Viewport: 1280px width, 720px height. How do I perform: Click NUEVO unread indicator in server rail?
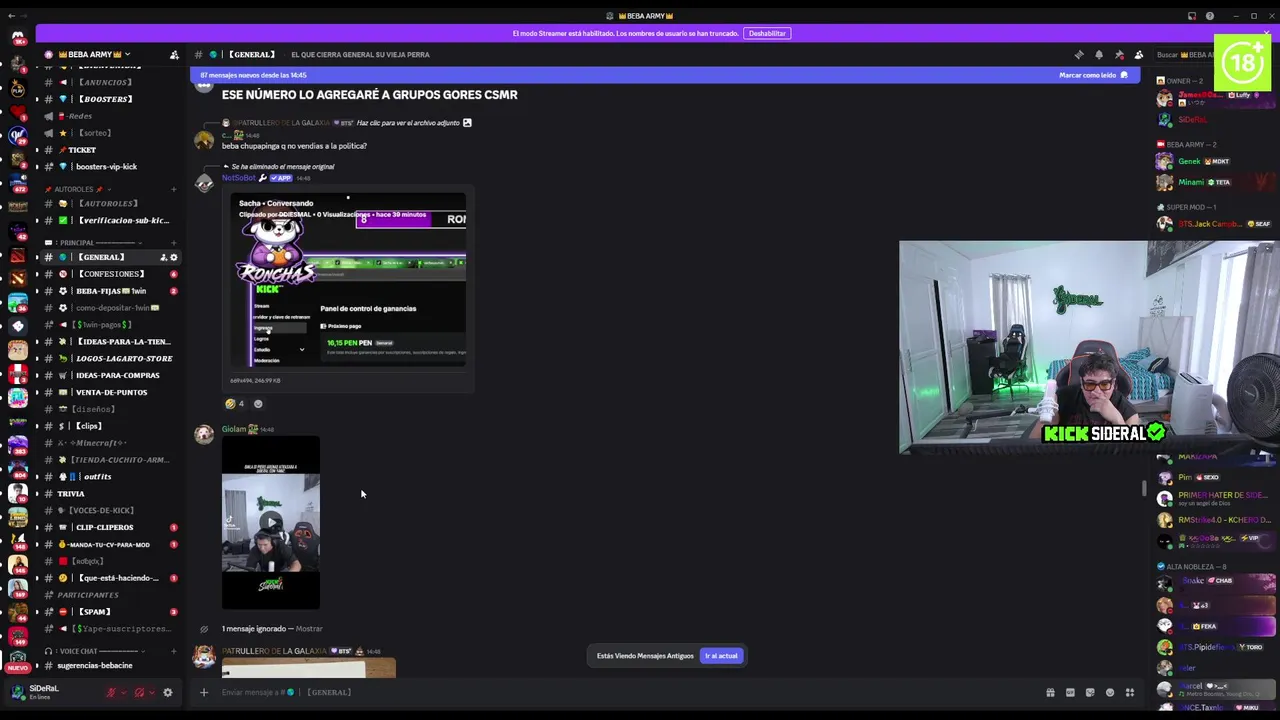tap(18, 668)
